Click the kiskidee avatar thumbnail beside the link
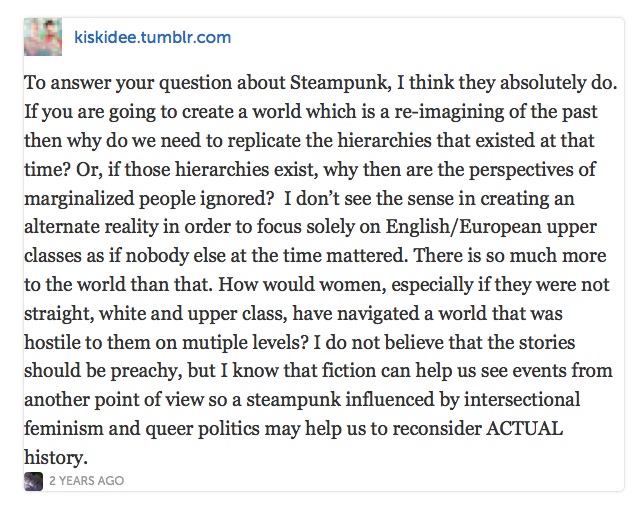633x505 pixels. coord(43,37)
